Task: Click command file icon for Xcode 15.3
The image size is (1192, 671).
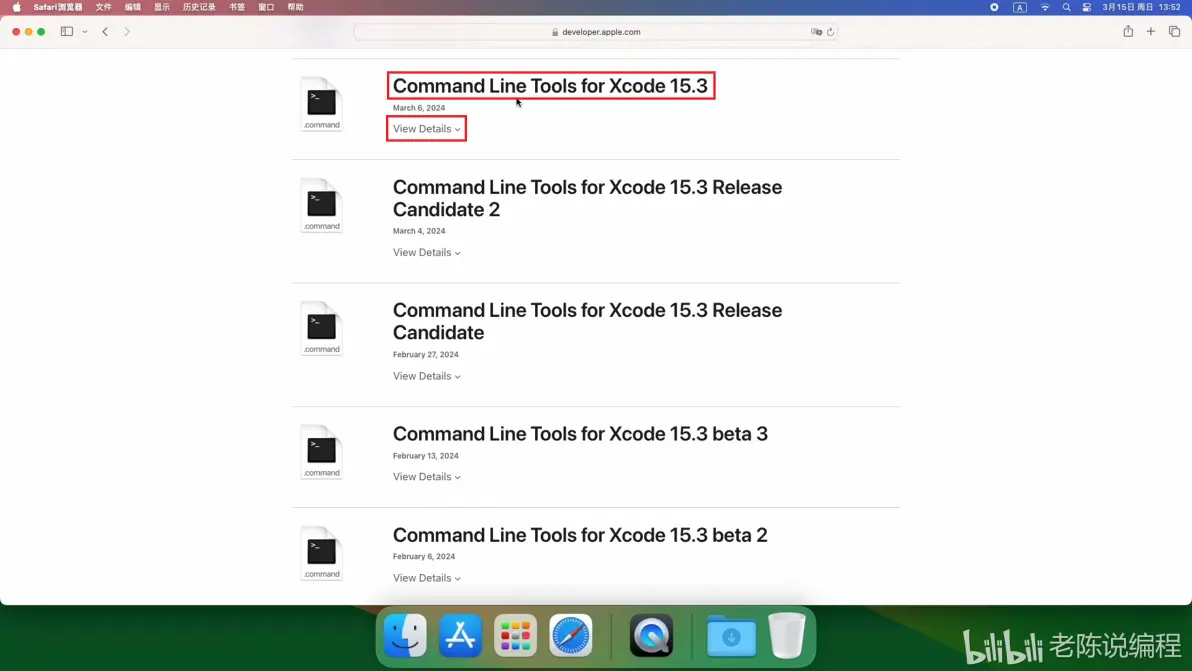Action: point(322,104)
